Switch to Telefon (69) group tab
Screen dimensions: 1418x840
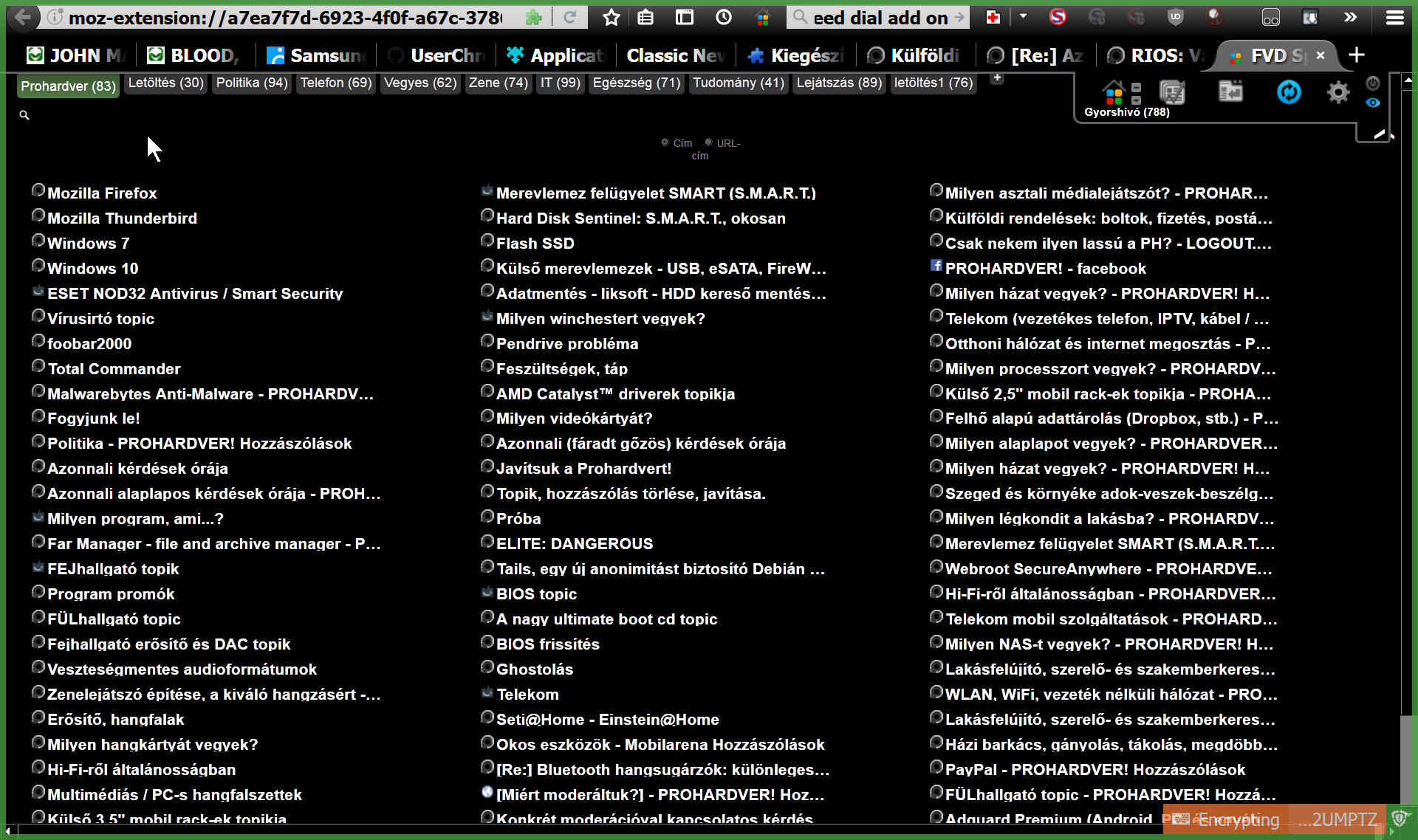336,83
